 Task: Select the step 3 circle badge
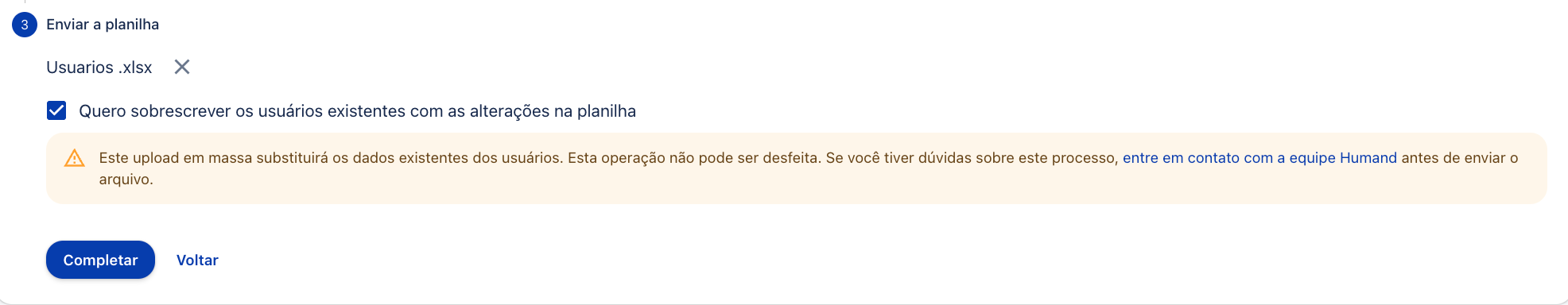pyautogui.click(x=25, y=25)
